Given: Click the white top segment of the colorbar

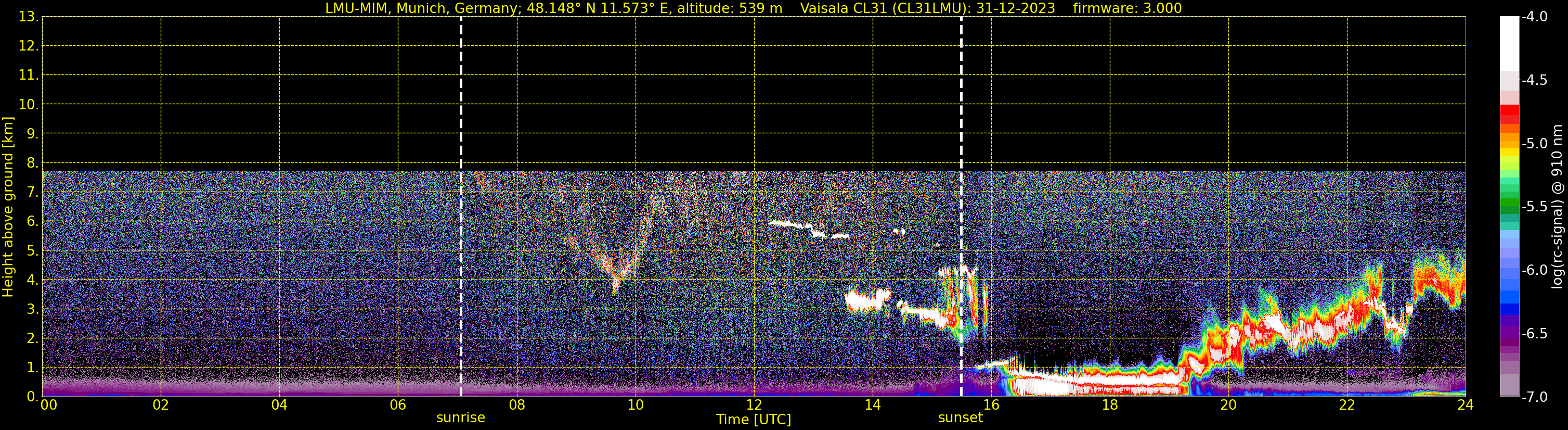Looking at the screenshot, I should 1510,44.
